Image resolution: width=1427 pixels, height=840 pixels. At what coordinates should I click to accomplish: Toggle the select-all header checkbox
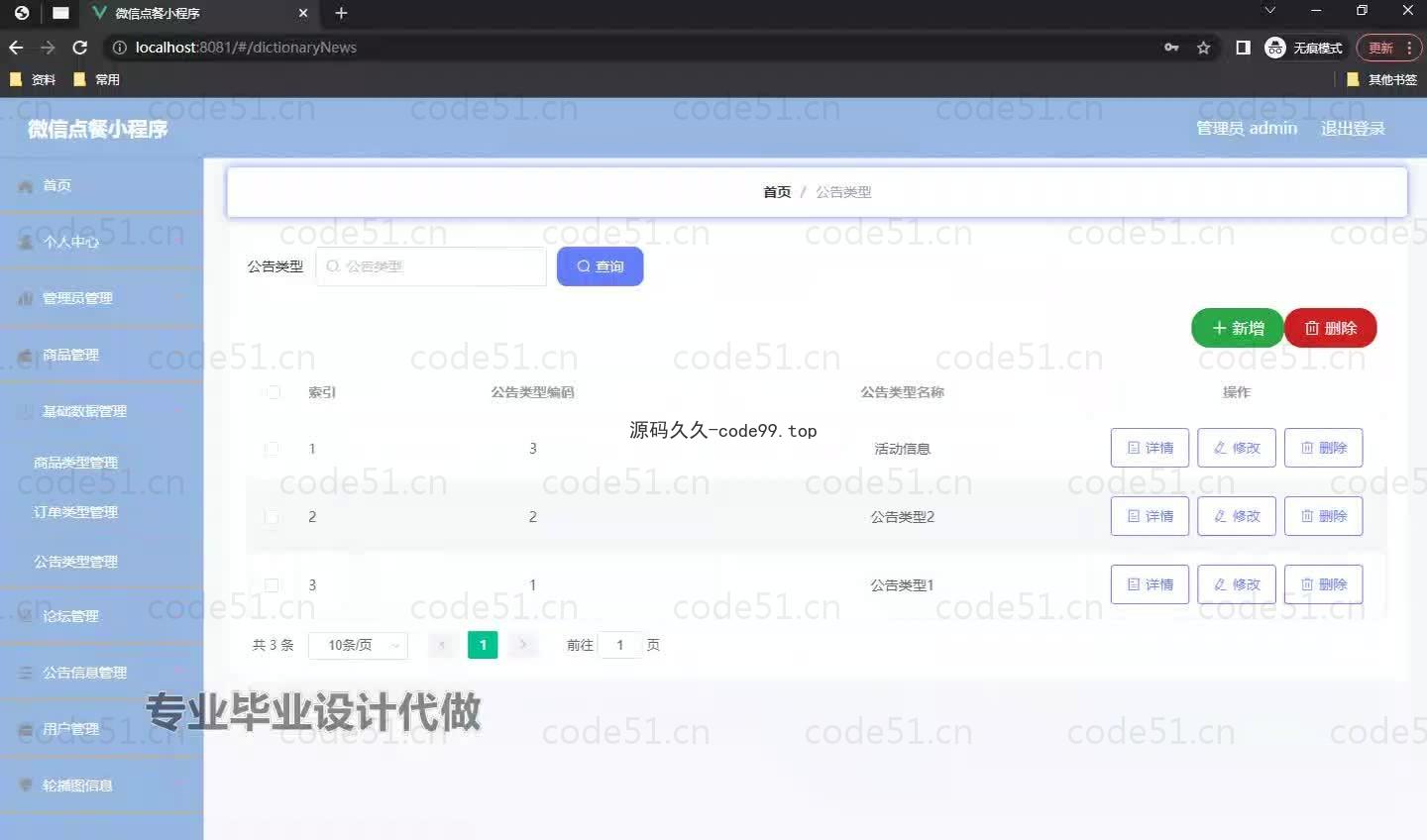274,392
